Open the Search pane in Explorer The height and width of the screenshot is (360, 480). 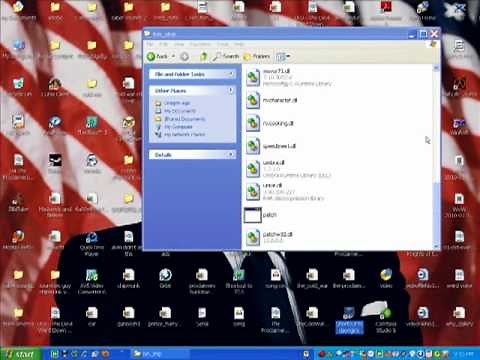(x=226, y=57)
